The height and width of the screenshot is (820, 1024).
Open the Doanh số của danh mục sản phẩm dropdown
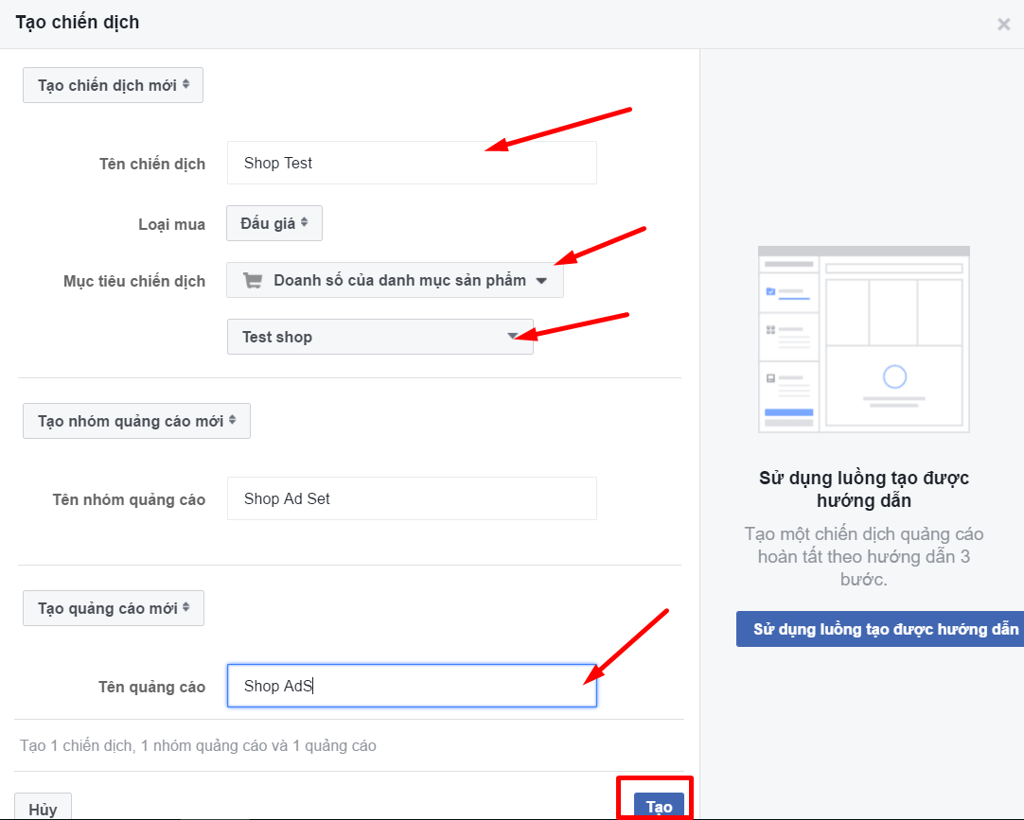[x=395, y=281]
